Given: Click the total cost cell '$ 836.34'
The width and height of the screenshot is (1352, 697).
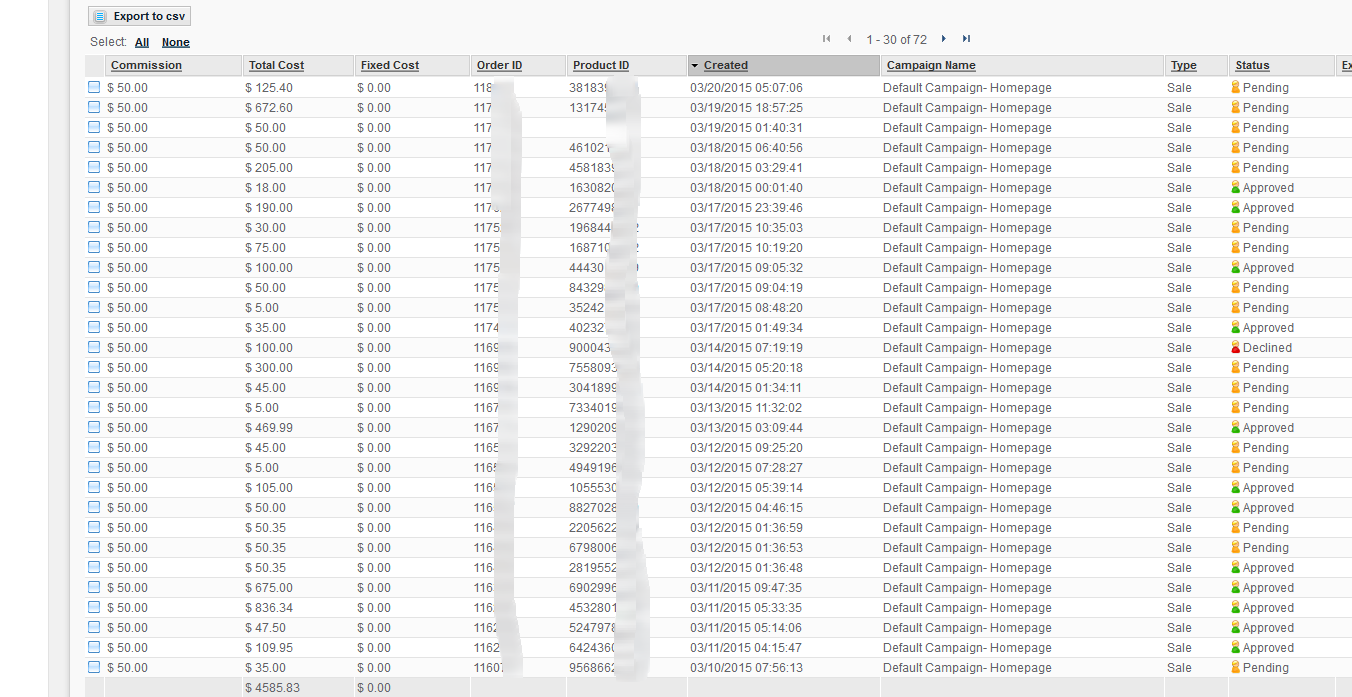Looking at the screenshot, I should pyautogui.click(x=269, y=608).
